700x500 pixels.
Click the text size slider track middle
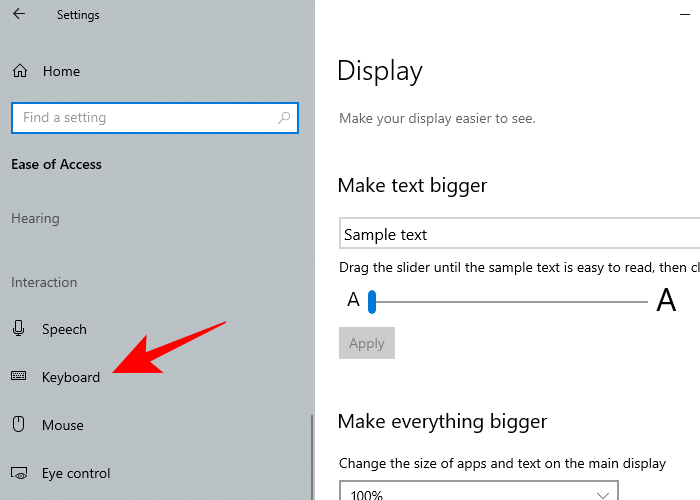pyautogui.click(x=510, y=301)
